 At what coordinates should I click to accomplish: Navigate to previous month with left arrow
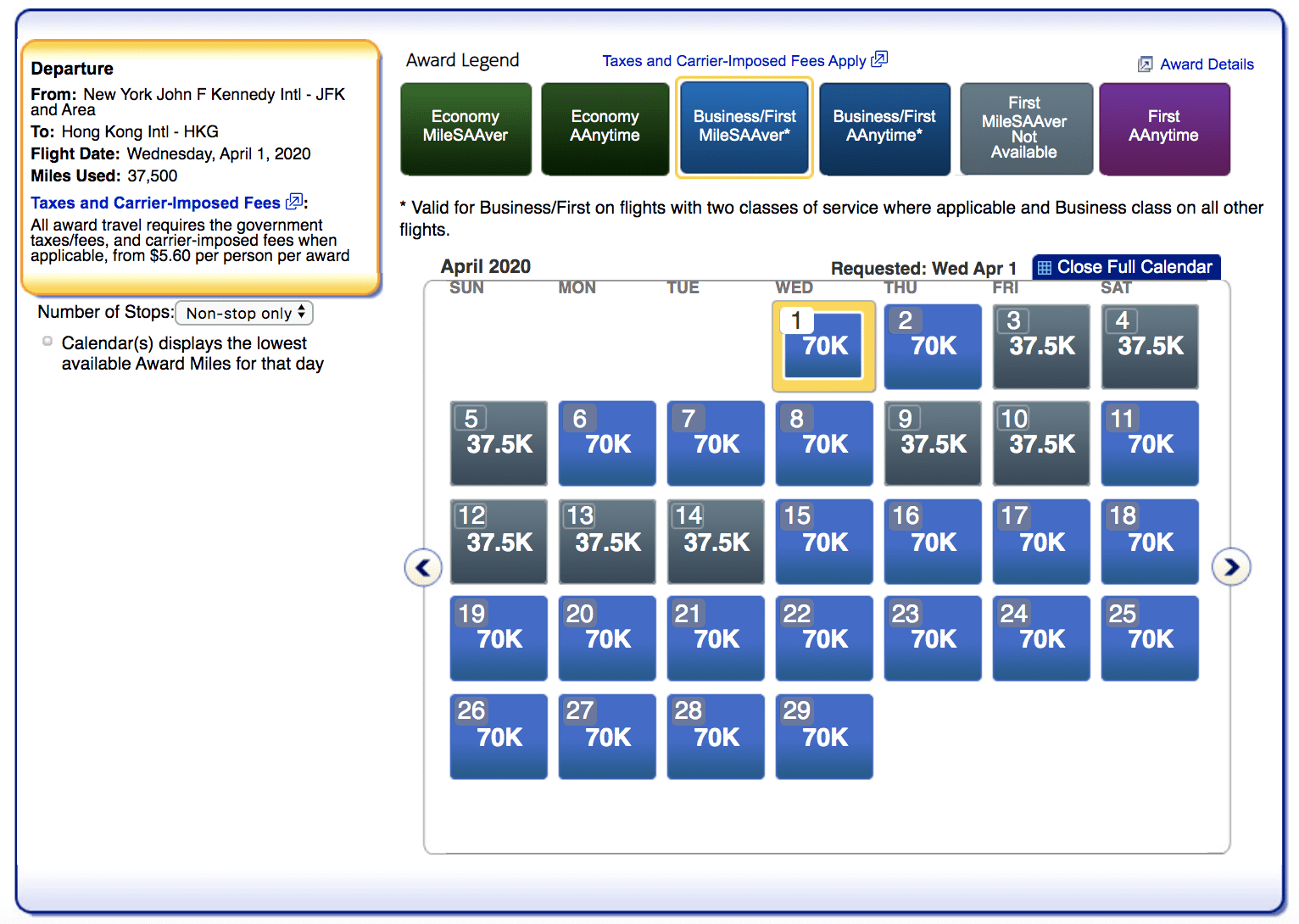[x=423, y=567]
